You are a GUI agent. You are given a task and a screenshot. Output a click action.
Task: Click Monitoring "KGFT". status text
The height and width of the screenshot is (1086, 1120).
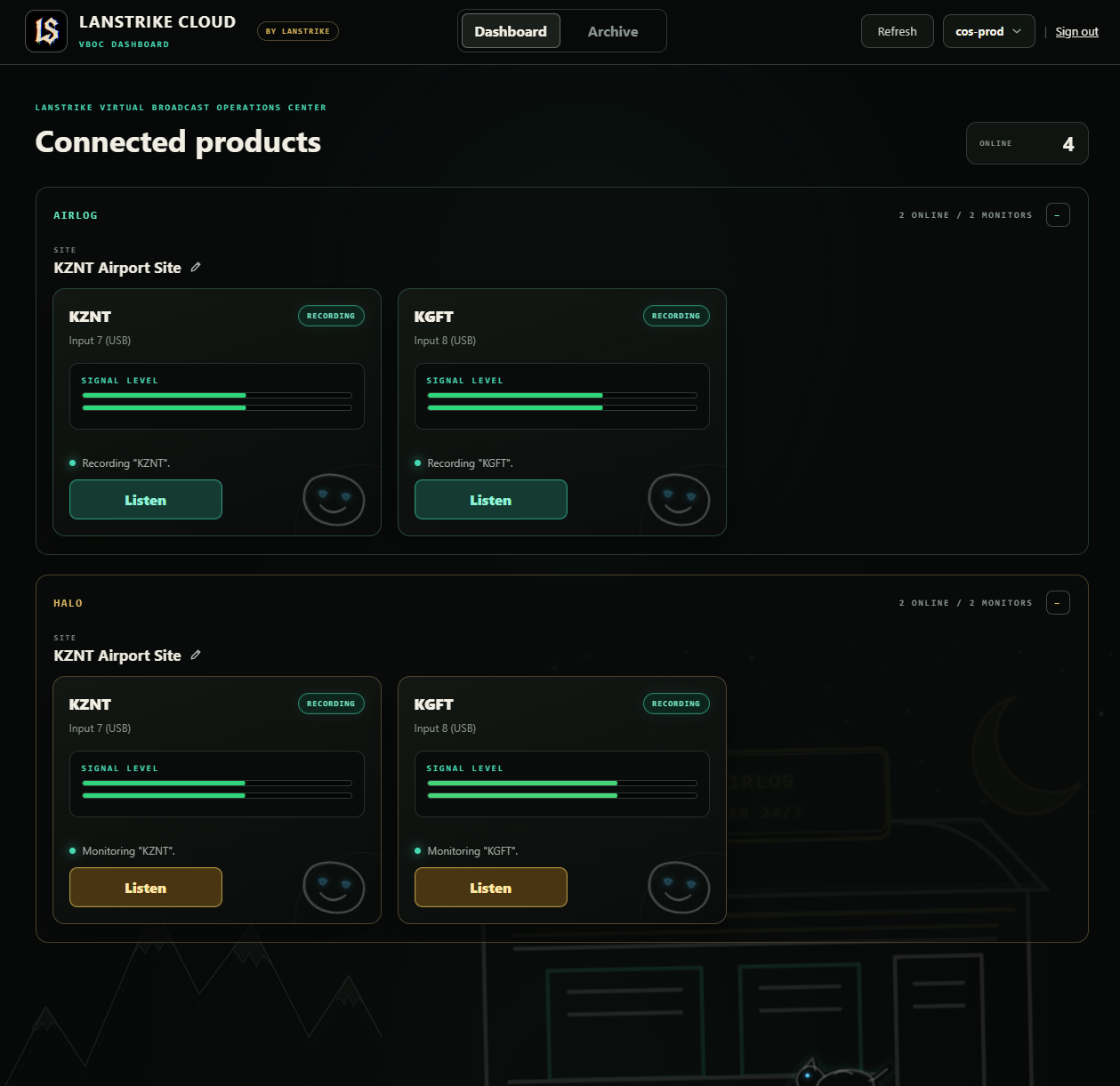[x=473, y=851]
